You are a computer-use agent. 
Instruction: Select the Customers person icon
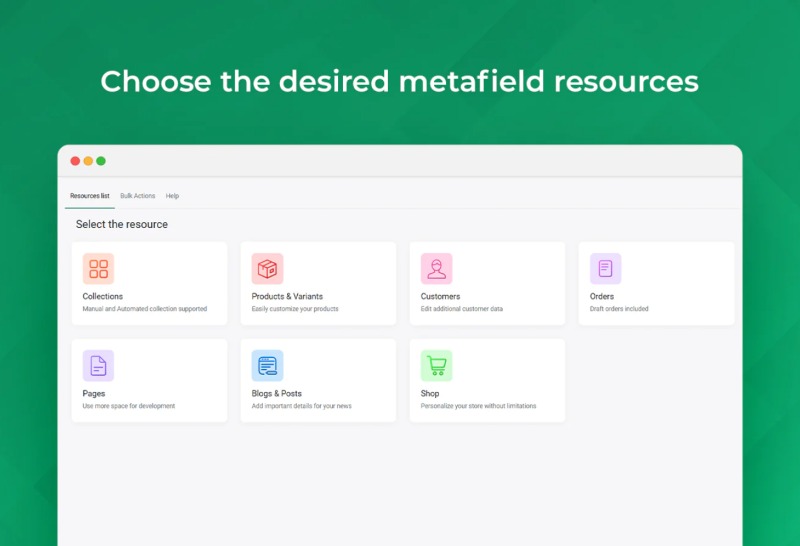[x=436, y=268]
